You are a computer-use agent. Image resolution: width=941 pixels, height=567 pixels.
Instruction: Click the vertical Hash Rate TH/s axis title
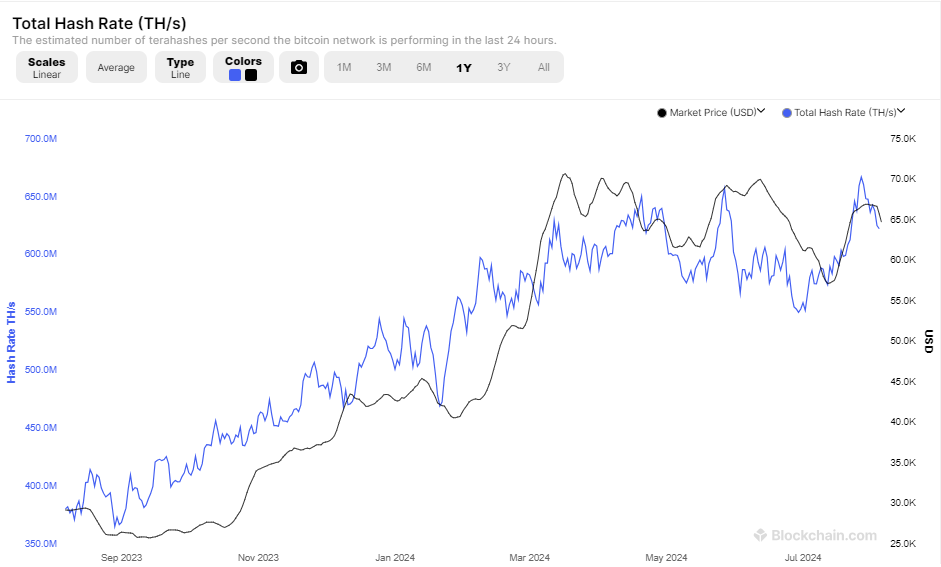point(12,341)
